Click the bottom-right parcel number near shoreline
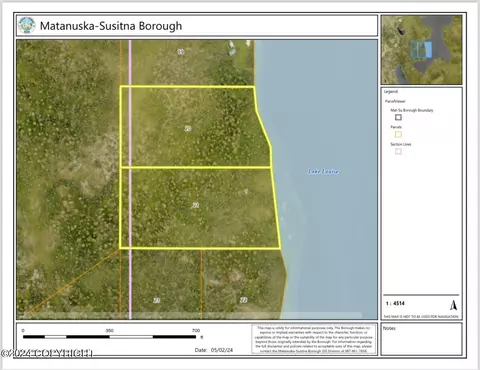This screenshot has height=370, width=480. 244,300
